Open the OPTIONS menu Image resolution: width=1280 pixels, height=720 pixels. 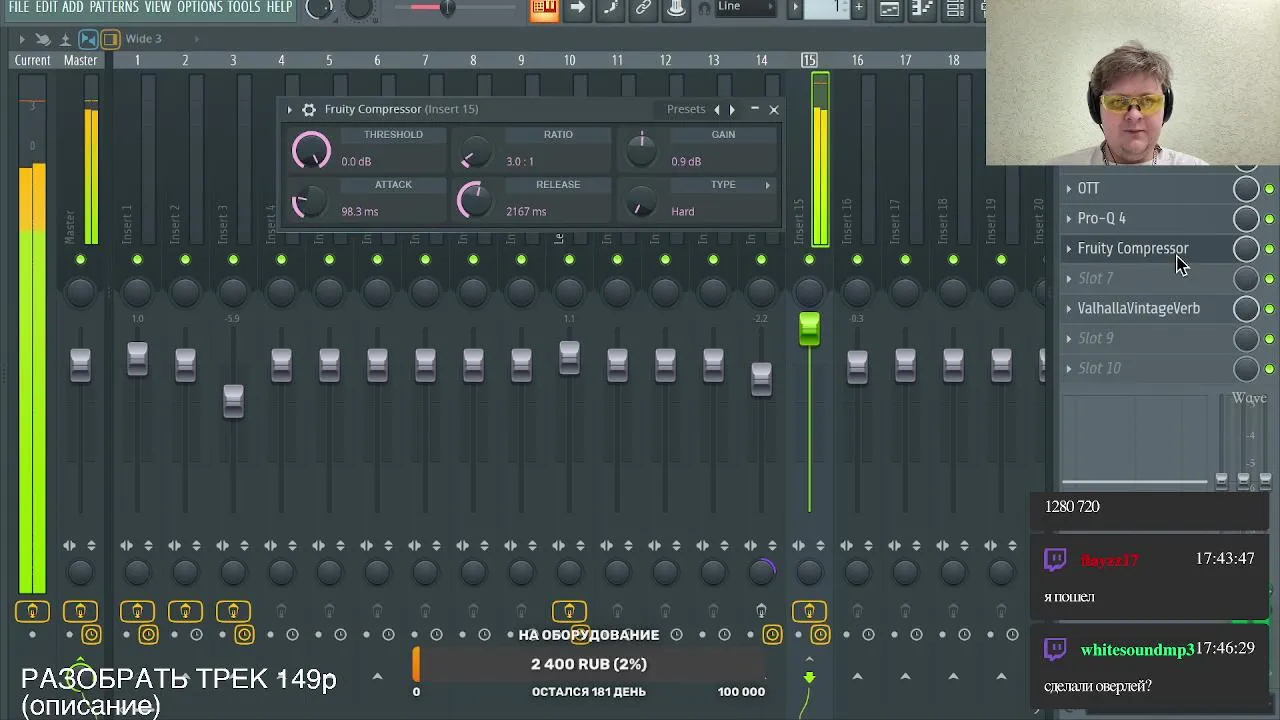[x=200, y=7]
